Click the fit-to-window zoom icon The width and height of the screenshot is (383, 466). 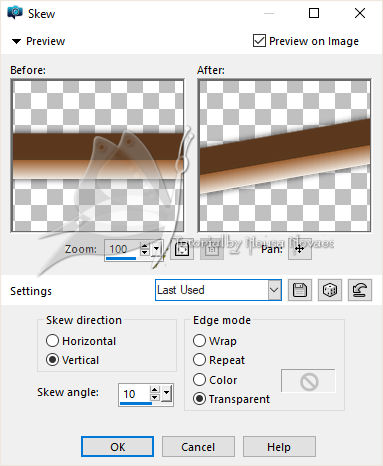182,249
